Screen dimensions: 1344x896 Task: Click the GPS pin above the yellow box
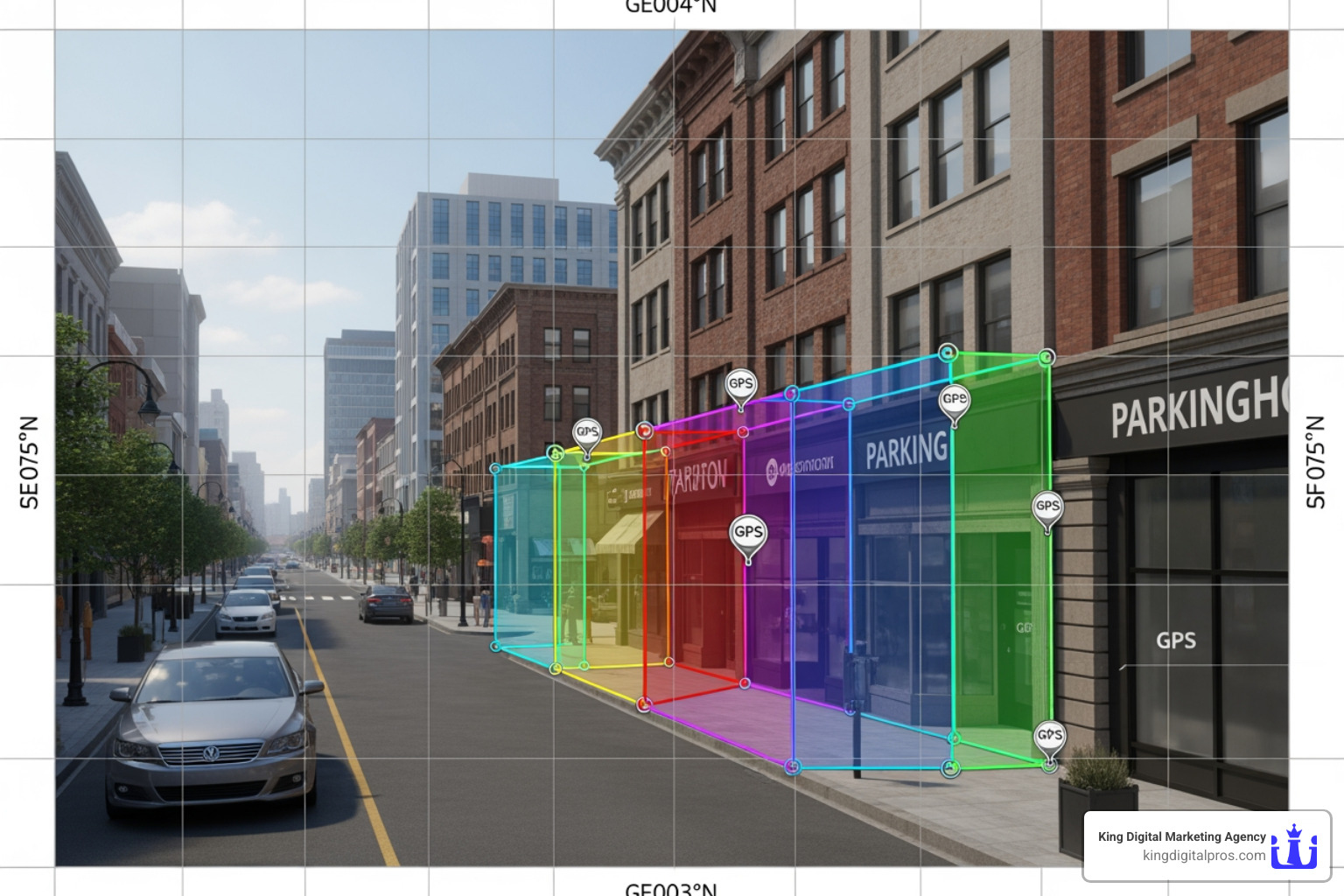click(x=588, y=430)
